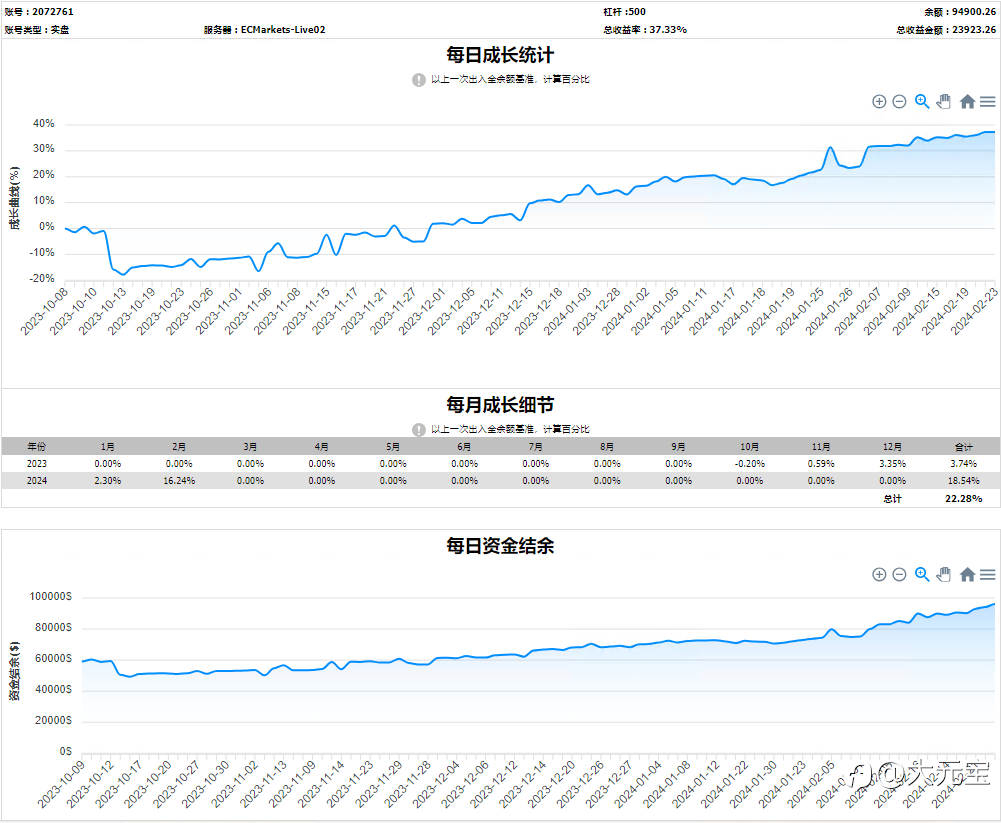Click 40% y-axis label on growth chart

click(43, 123)
